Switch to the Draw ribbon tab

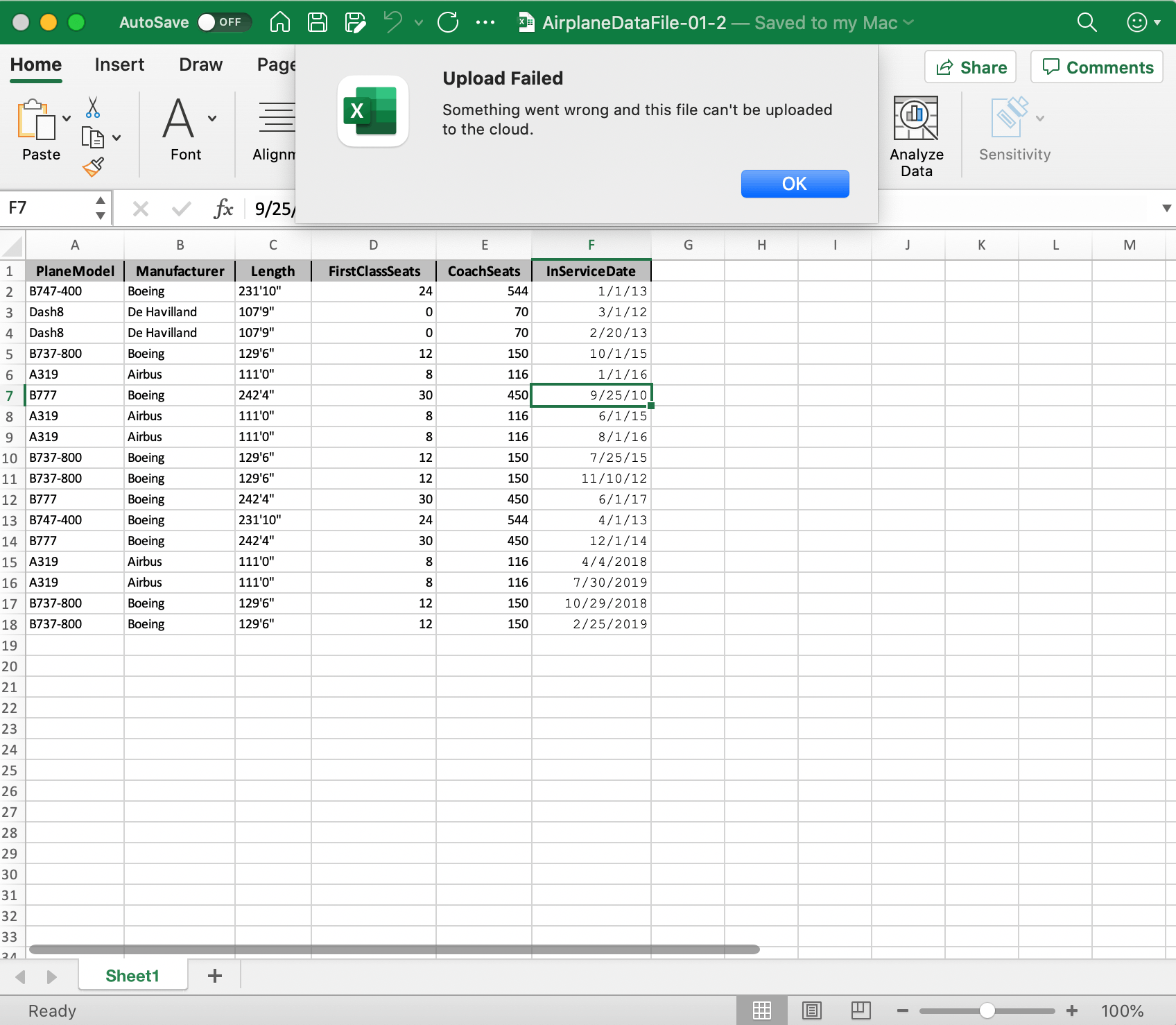[200, 64]
